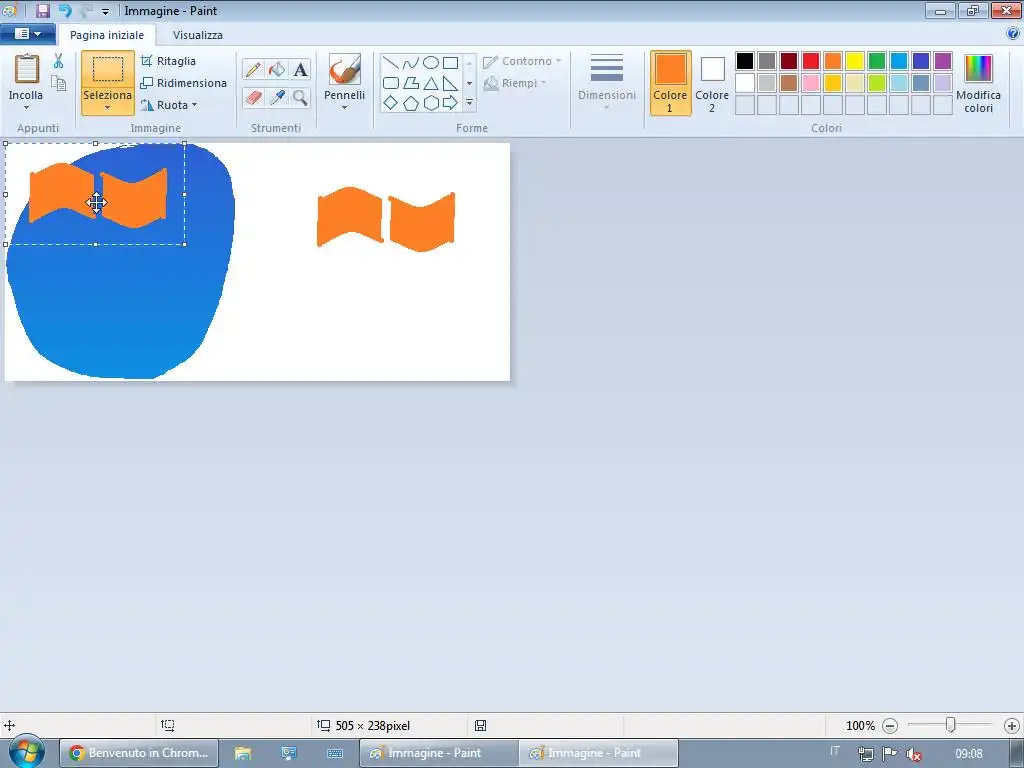The width and height of the screenshot is (1024, 768).
Task: Pick the Pentagon shape
Action: pyautogui.click(x=411, y=103)
